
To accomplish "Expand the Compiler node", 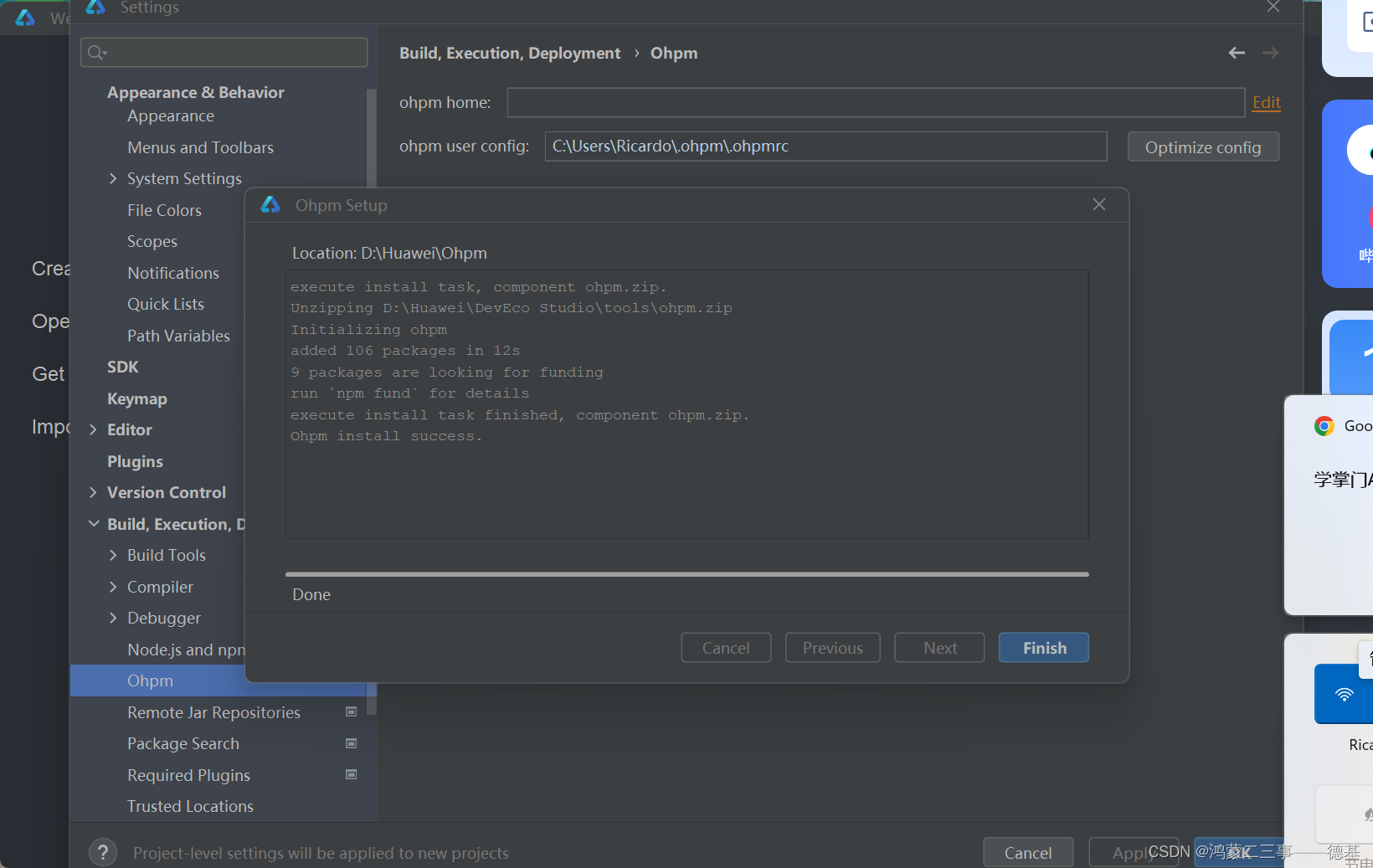I will 113,587.
